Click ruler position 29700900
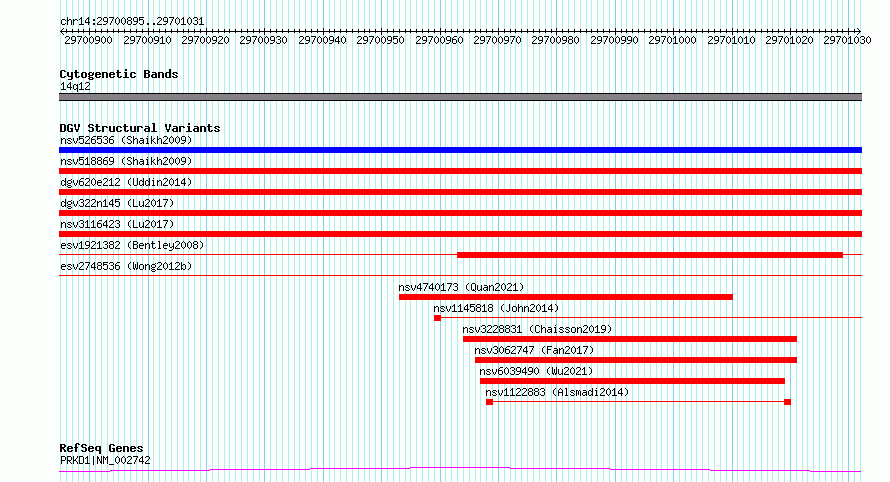The height and width of the screenshot is (482, 890). click(88, 40)
